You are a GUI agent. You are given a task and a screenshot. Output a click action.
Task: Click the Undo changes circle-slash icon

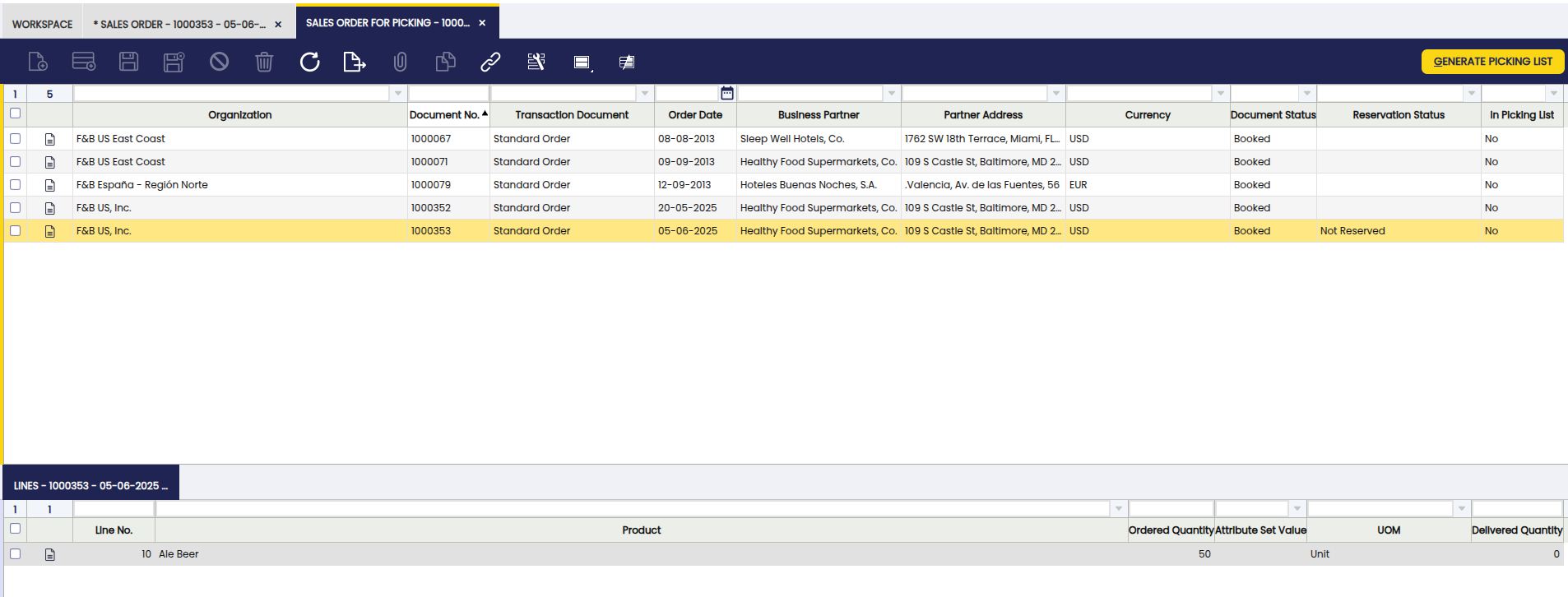tap(219, 62)
